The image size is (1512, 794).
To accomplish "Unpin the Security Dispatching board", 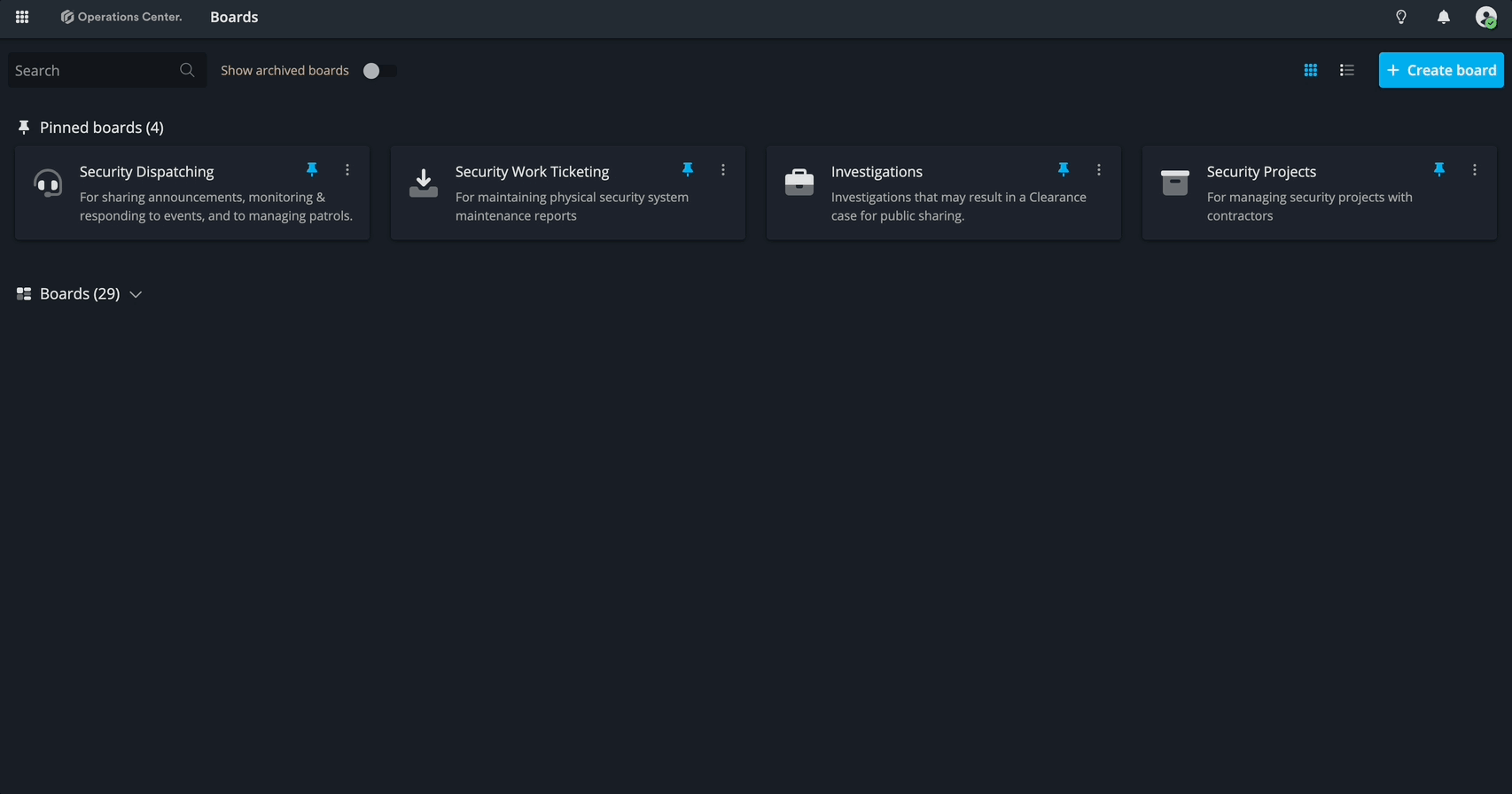I will pos(312,169).
